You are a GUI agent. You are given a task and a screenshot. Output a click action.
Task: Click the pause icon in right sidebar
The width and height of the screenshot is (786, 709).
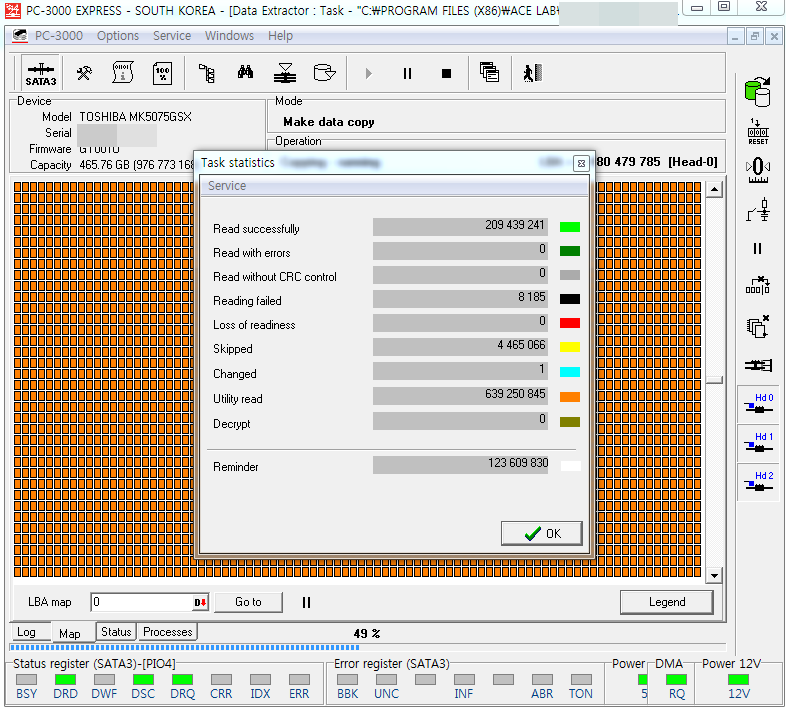tap(757, 249)
